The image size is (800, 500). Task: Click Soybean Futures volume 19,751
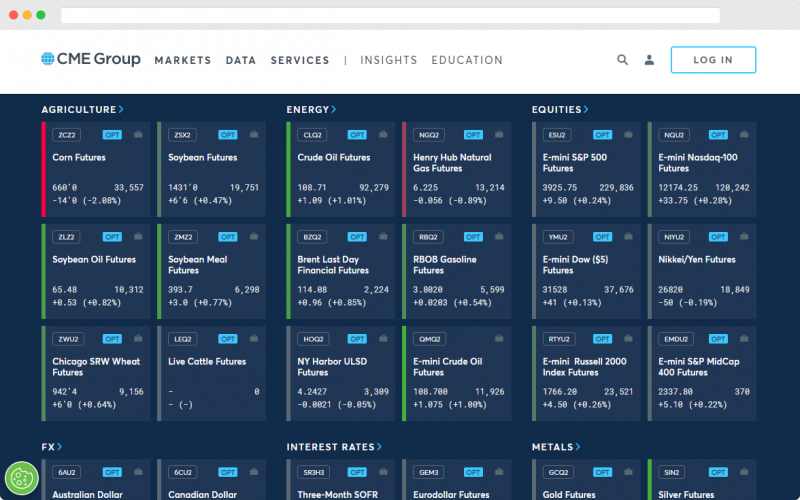pyautogui.click(x=244, y=188)
